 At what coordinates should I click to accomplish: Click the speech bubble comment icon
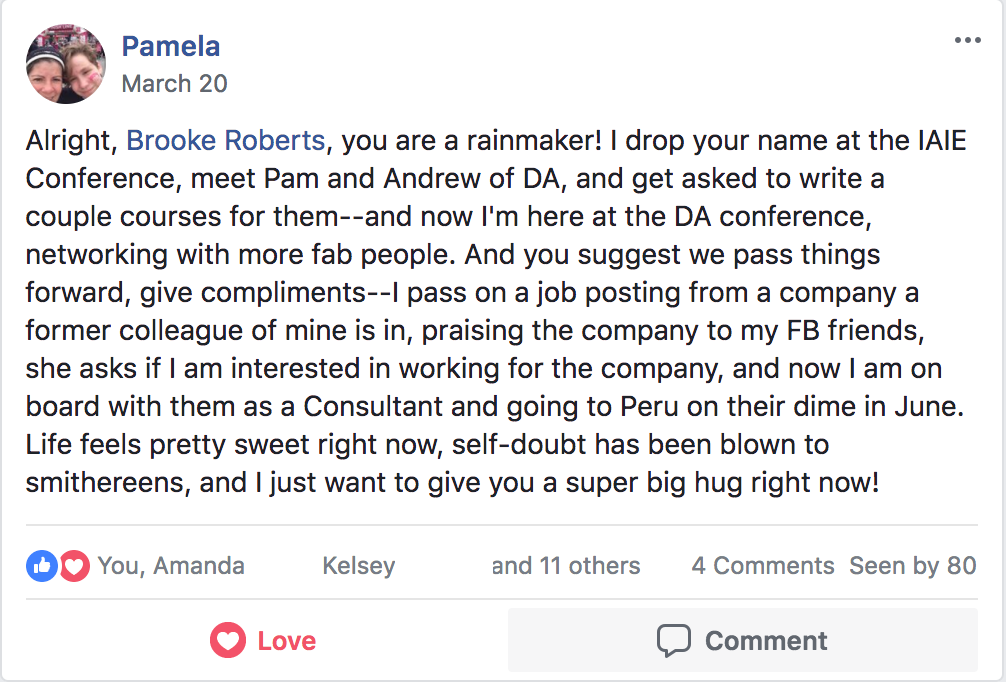(x=673, y=640)
